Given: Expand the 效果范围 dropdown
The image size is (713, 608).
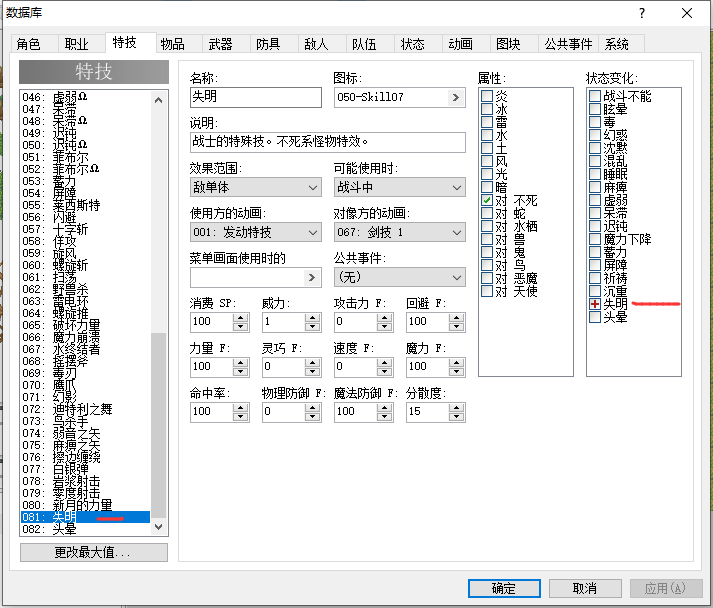Looking at the screenshot, I should [x=256, y=187].
